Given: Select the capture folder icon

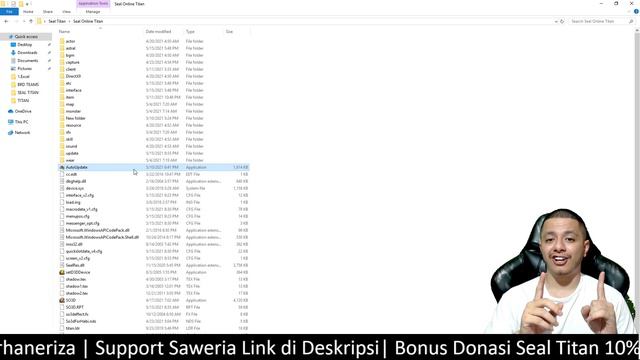Looking at the screenshot, I should point(62,62).
